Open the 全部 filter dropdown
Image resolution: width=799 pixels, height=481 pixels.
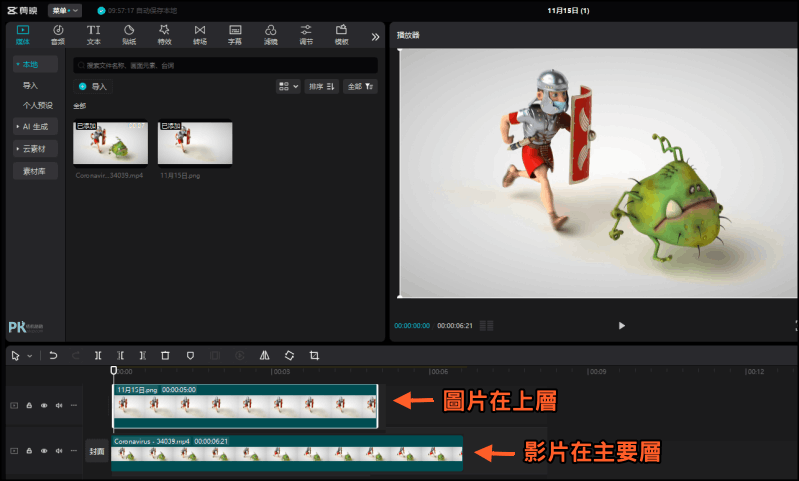point(360,87)
